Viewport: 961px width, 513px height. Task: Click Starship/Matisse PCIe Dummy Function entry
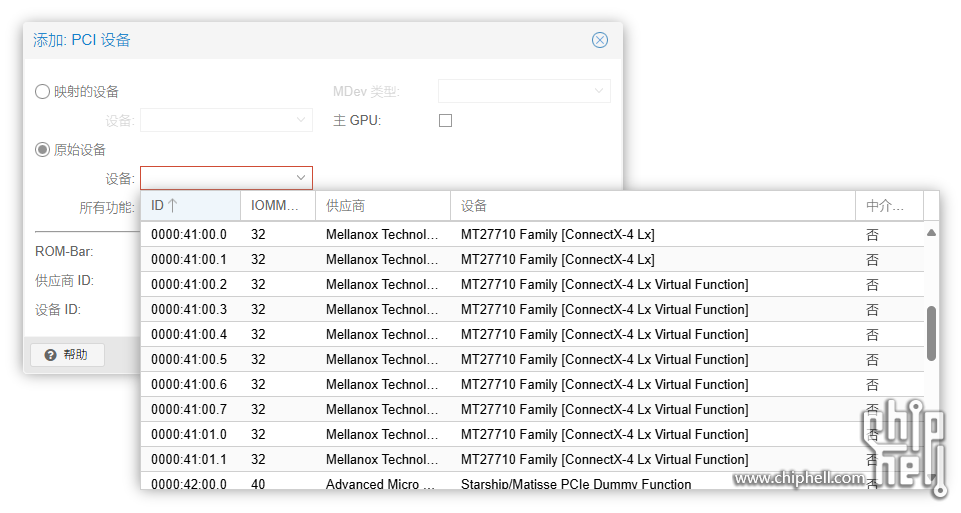pyautogui.click(x=576, y=484)
